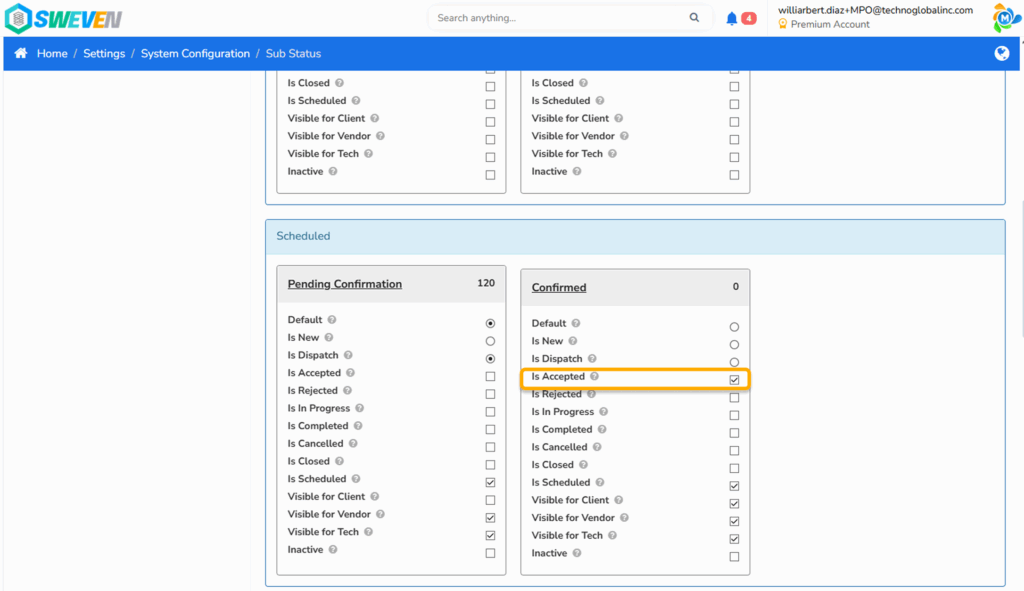1024x591 pixels.
Task: Click help icon beside Pending Confirmation Default
Action: [x=332, y=320]
